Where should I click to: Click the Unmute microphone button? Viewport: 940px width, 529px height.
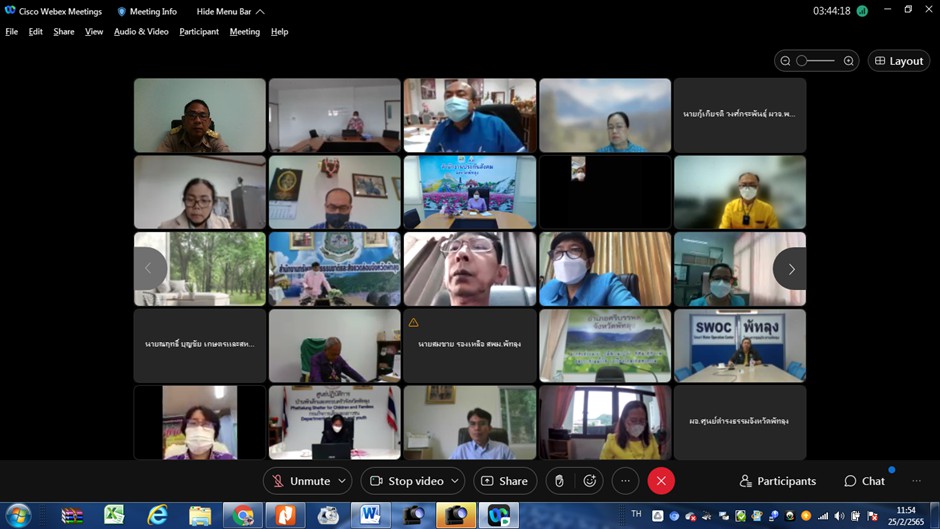point(300,481)
